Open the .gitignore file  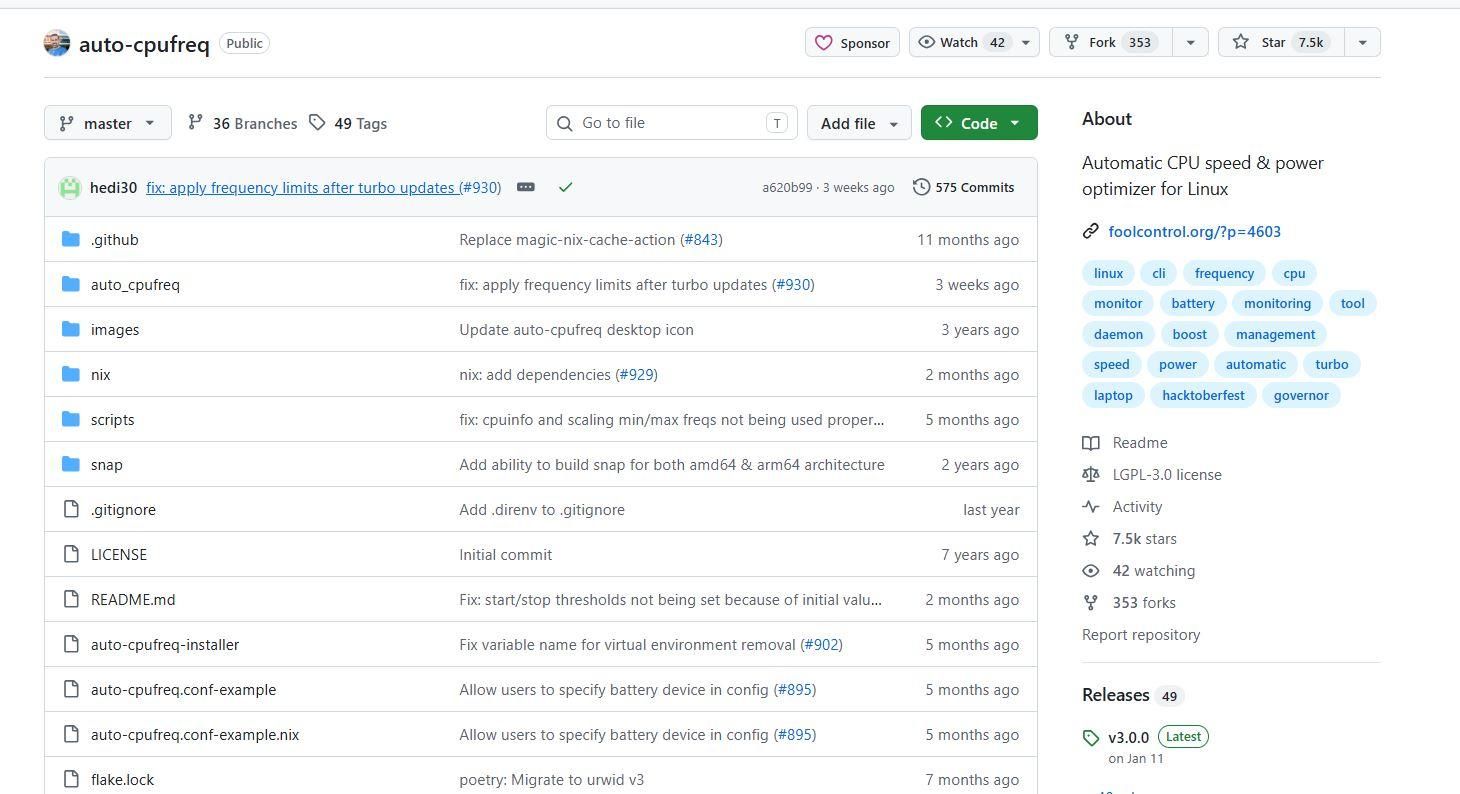tap(123, 509)
